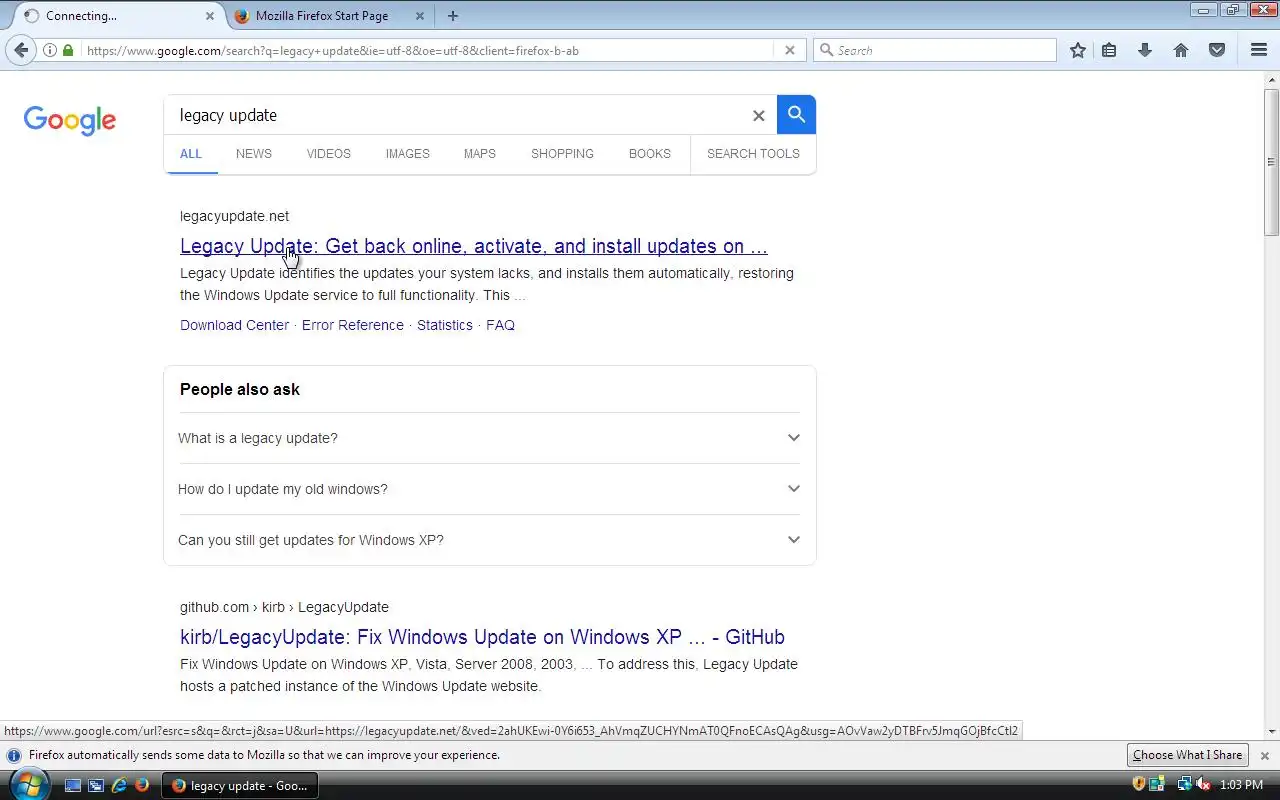Click the info icon in notification bar
Image resolution: width=1280 pixels, height=800 pixels.
coord(14,756)
